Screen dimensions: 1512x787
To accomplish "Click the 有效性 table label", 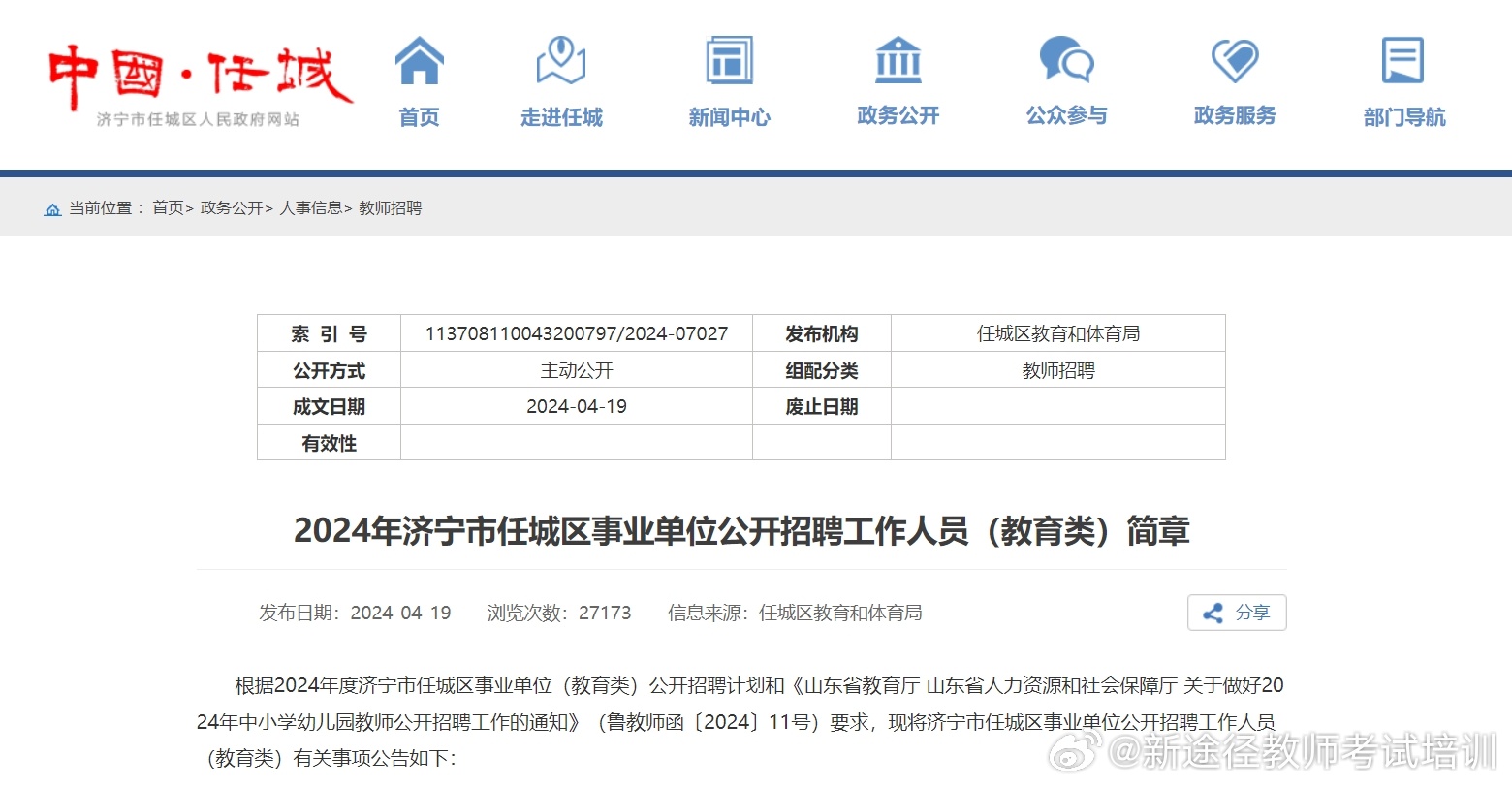I will click(x=329, y=443).
